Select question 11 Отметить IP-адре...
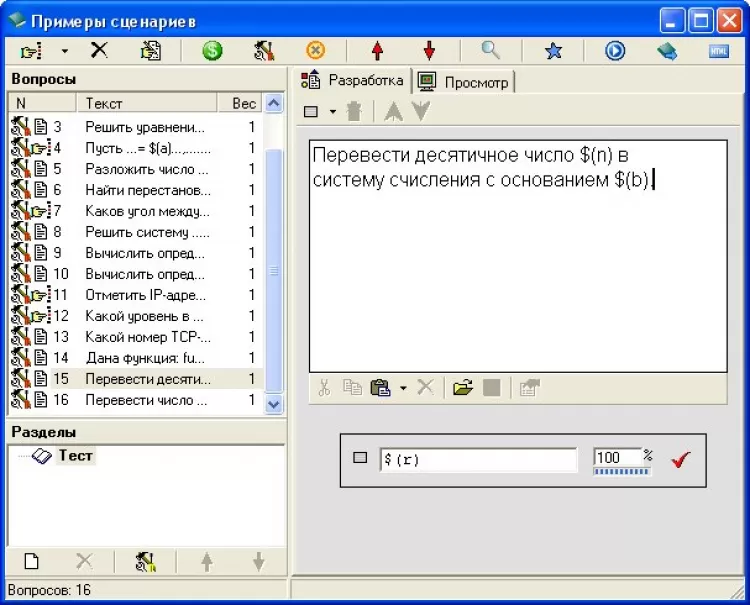 pyautogui.click(x=136, y=295)
